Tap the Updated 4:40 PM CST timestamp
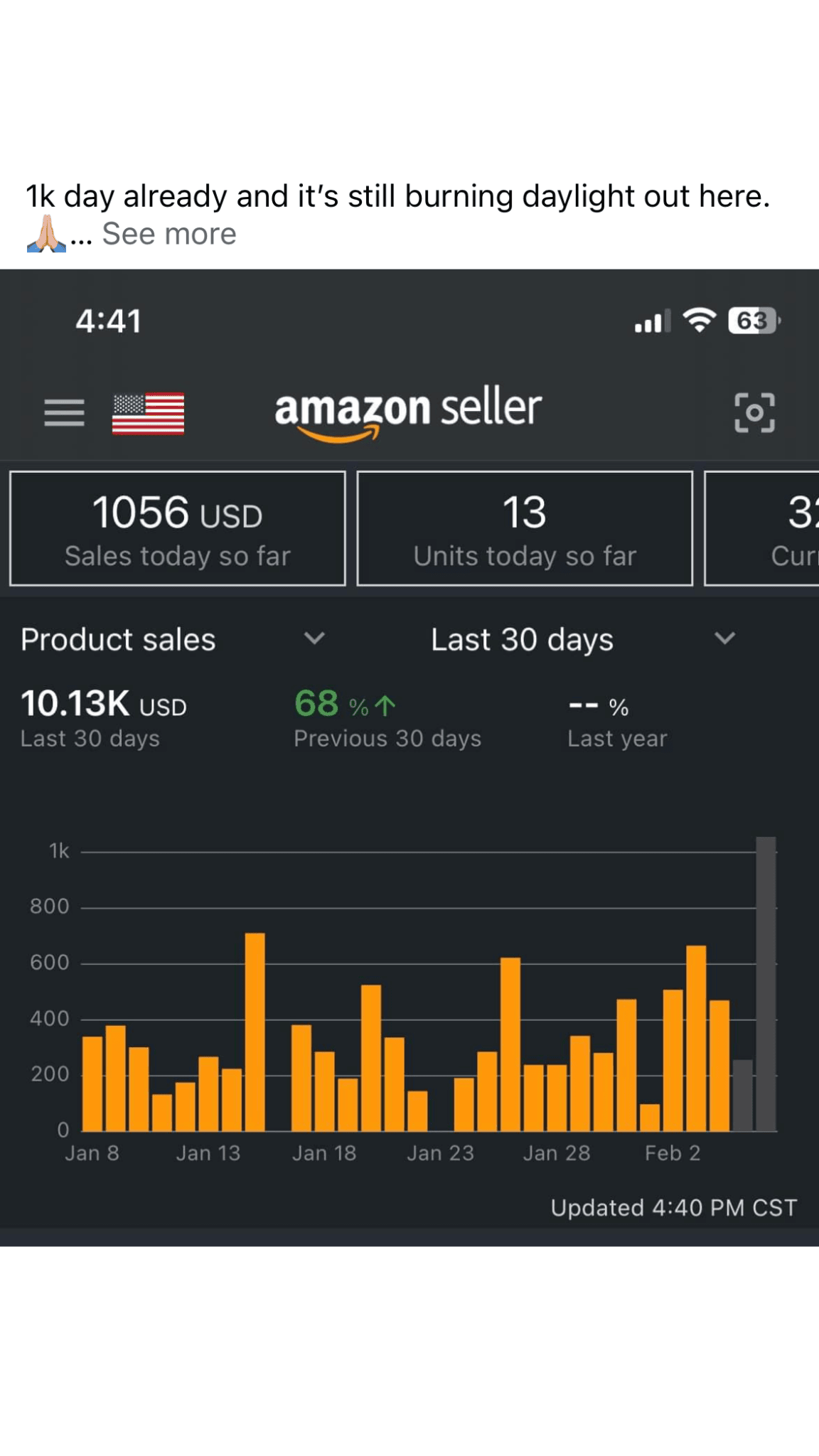This screenshot has height=1456, width=819. click(x=673, y=1208)
